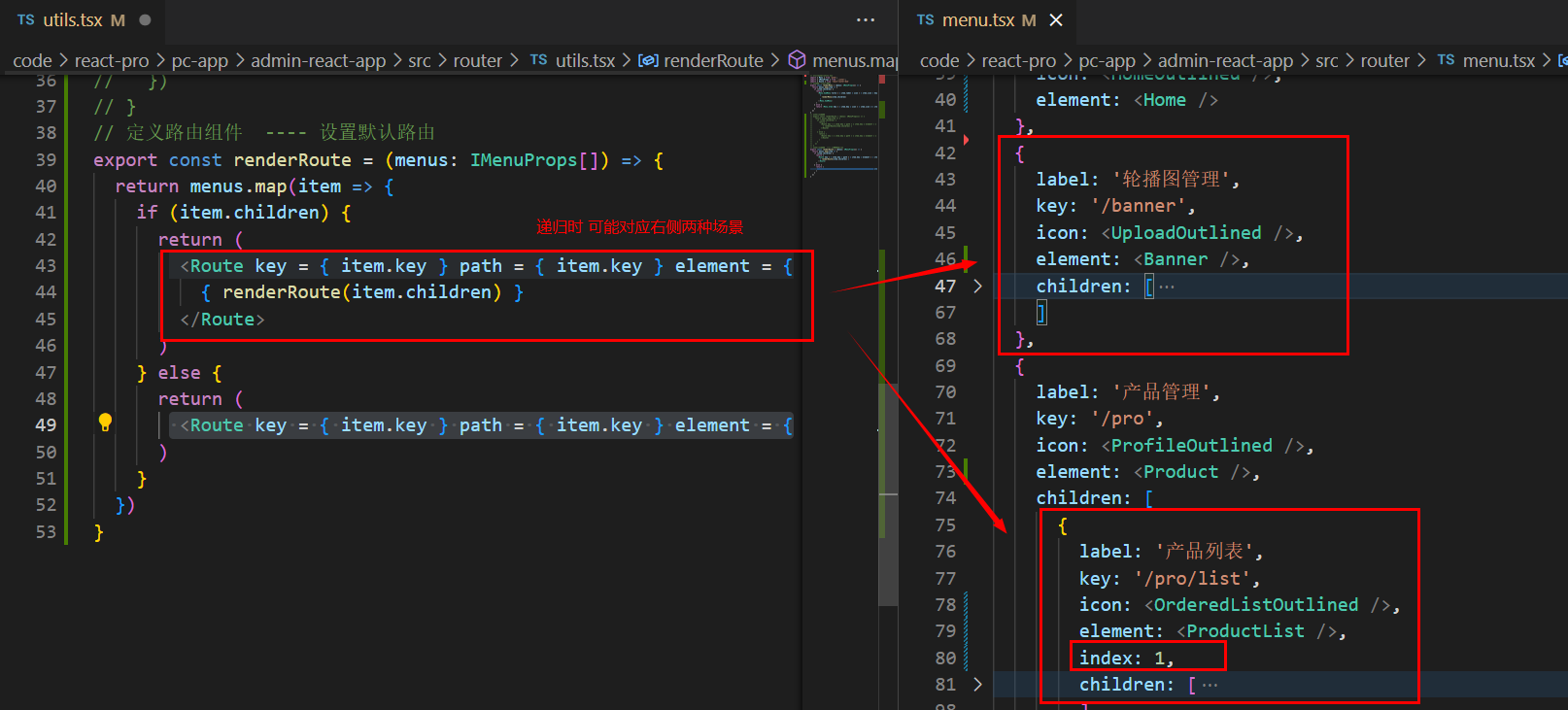The image size is (1568, 710).
Task: Click line number 80 in right editor
Action: [x=945, y=658]
